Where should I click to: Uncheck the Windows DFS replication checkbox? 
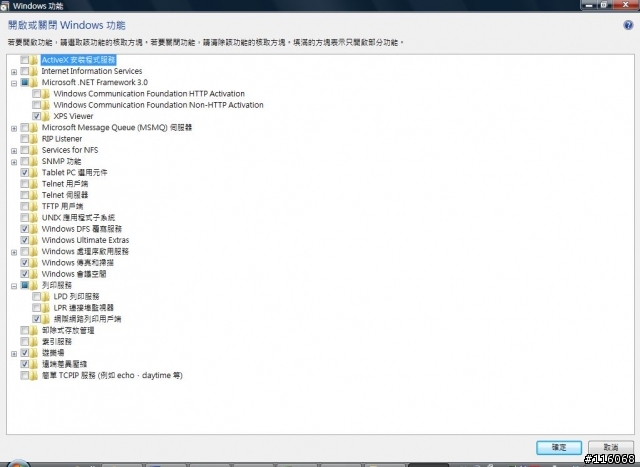(x=24, y=229)
